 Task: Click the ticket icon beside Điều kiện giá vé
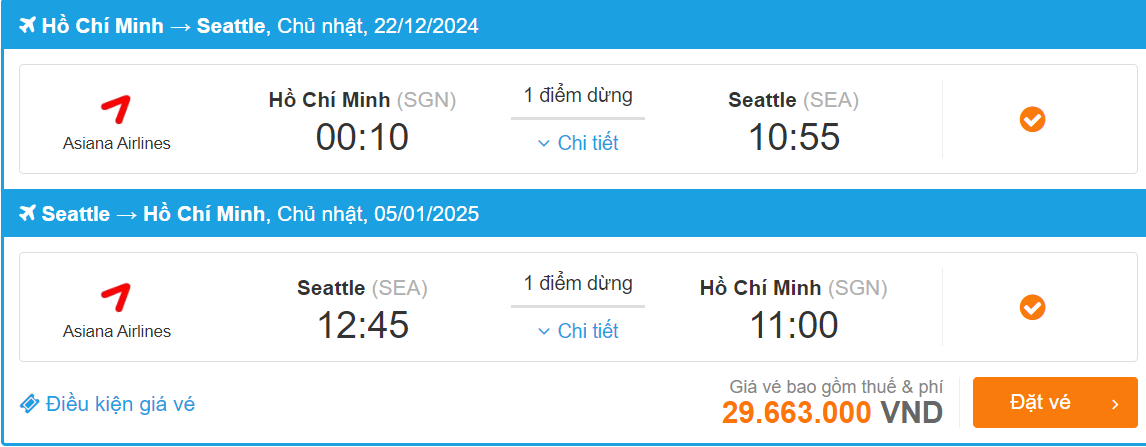30,404
